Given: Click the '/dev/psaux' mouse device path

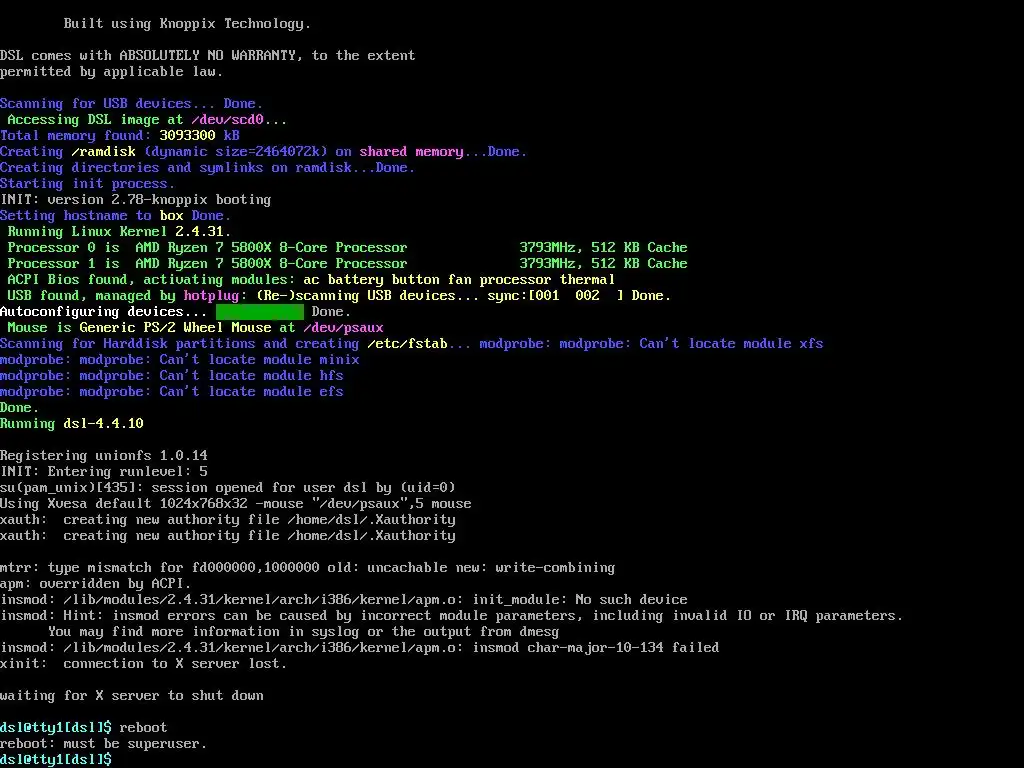Looking at the screenshot, I should (343, 328).
